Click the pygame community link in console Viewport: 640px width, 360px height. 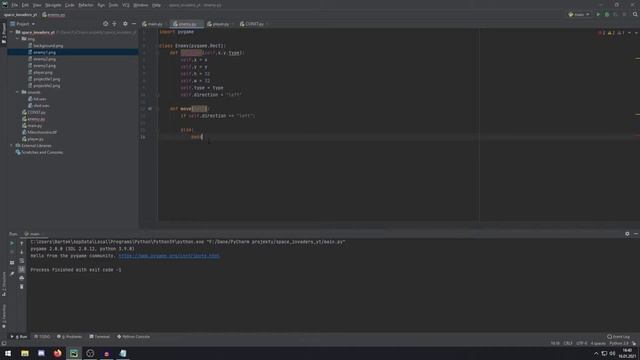pos(169,256)
